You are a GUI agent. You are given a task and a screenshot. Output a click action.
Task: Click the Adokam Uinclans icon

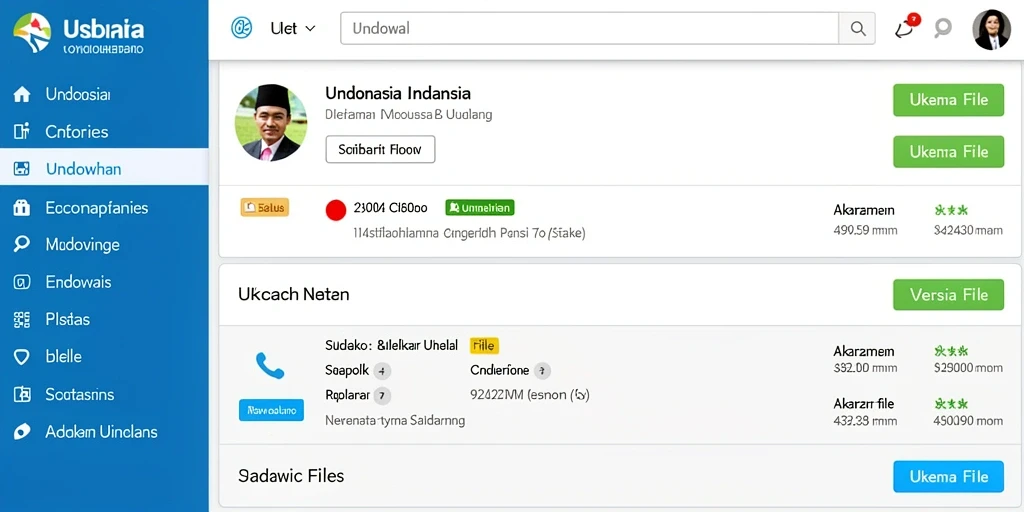pyautogui.click(x=22, y=432)
